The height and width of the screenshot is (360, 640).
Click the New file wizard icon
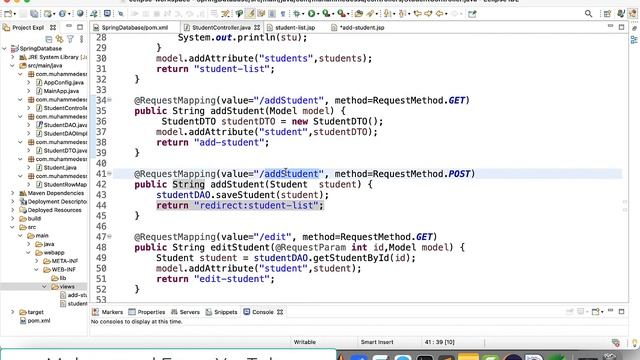7,13
